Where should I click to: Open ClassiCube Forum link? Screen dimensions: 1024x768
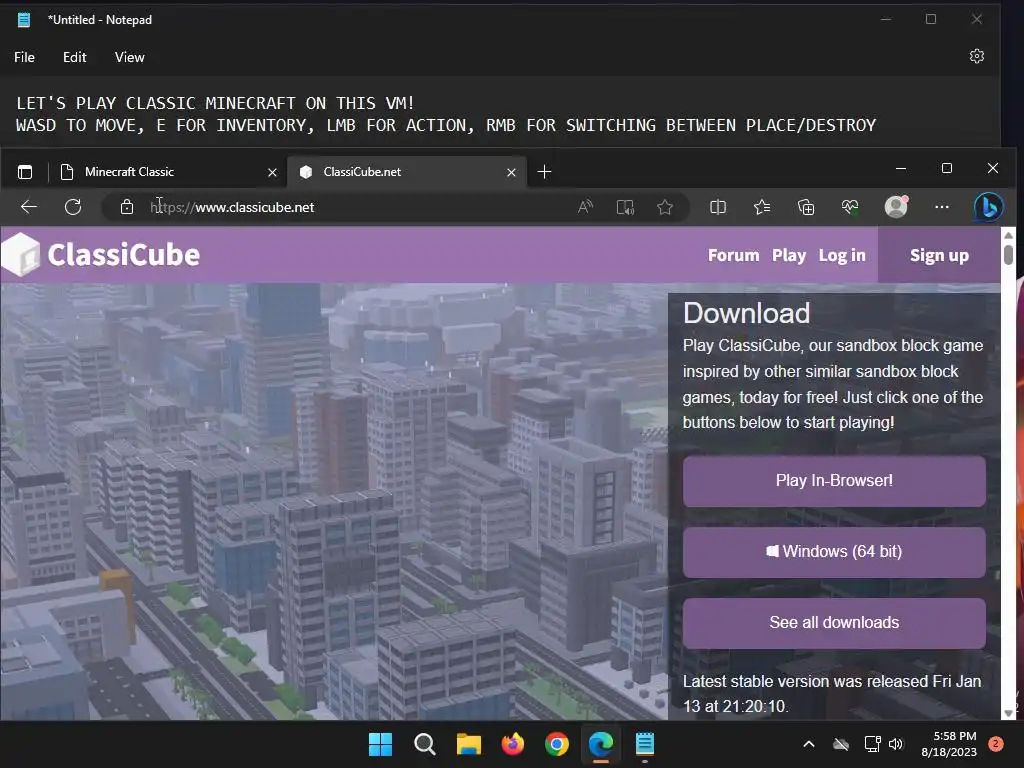click(x=733, y=255)
